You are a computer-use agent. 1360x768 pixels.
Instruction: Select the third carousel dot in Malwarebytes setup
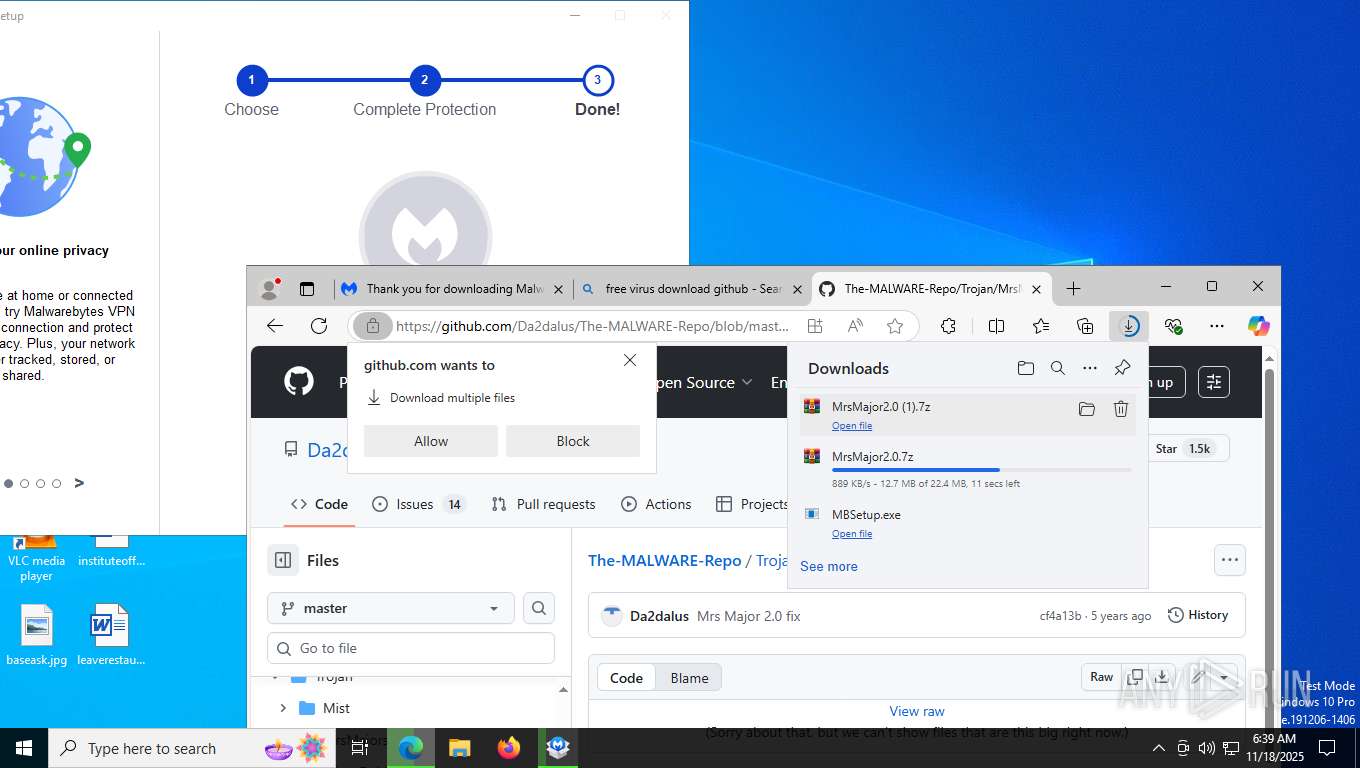click(41, 483)
